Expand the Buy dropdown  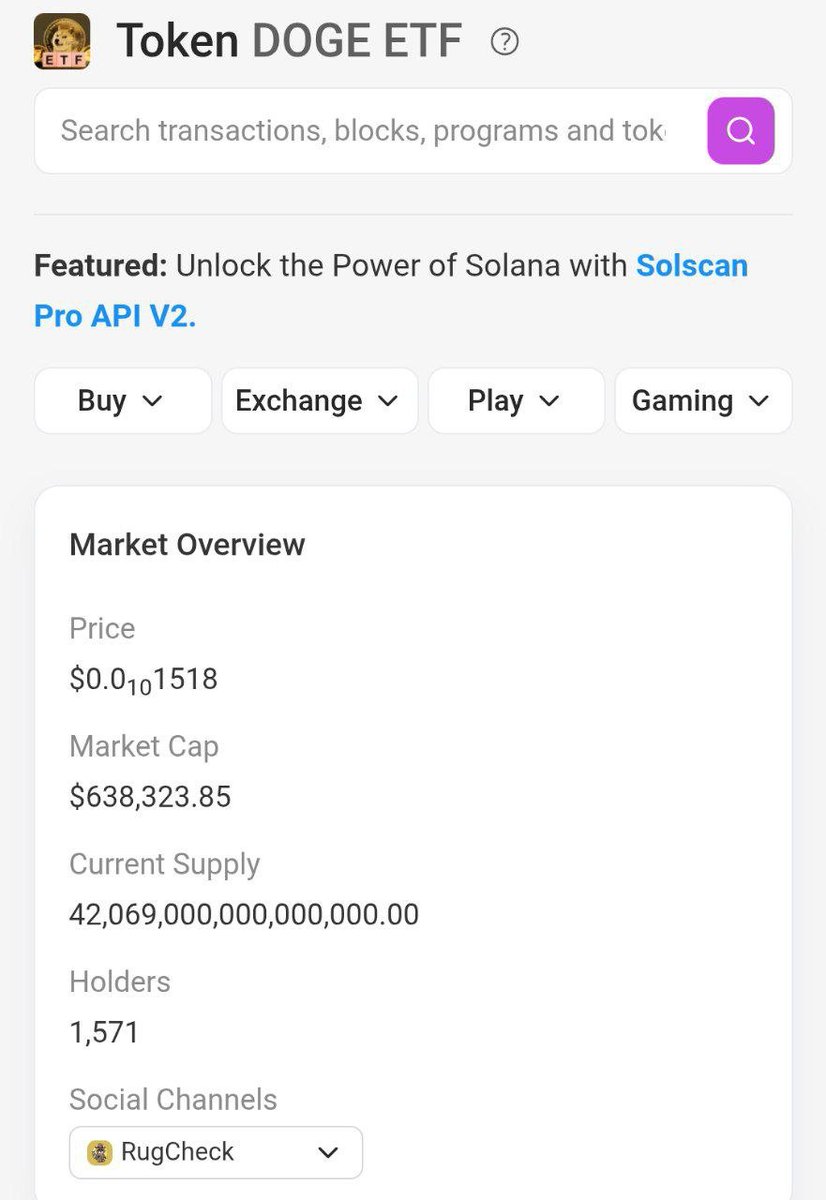tap(123, 401)
